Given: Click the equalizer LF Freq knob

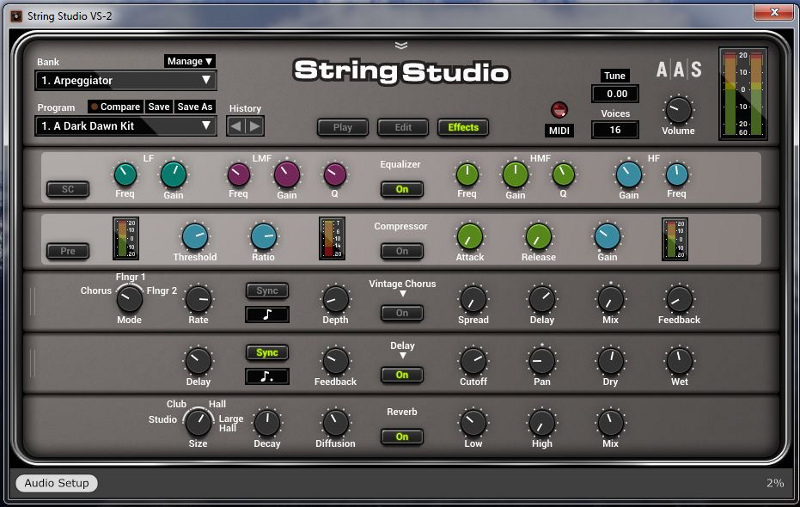Looking at the screenshot, I should coord(125,174).
